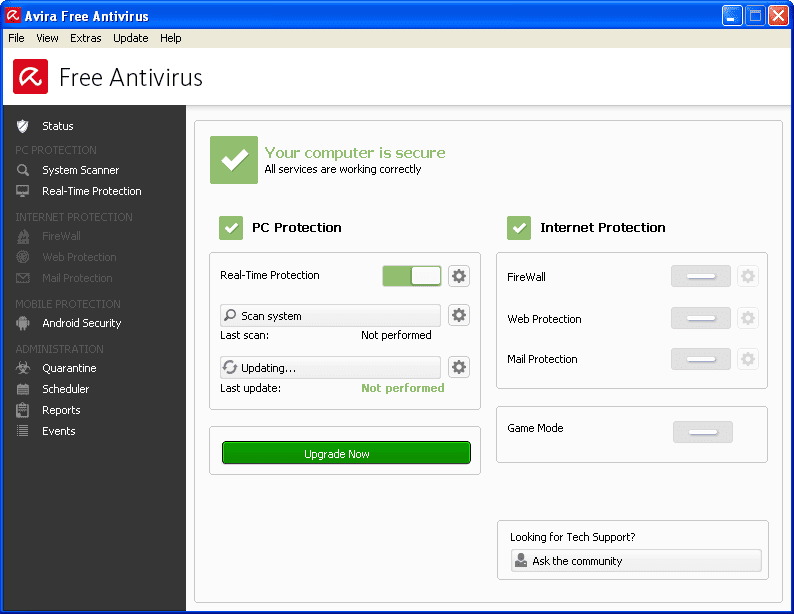Image resolution: width=794 pixels, height=614 pixels.
Task: Select the greyed Mail Protection sidebar entry
Action: tap(77, 278)
